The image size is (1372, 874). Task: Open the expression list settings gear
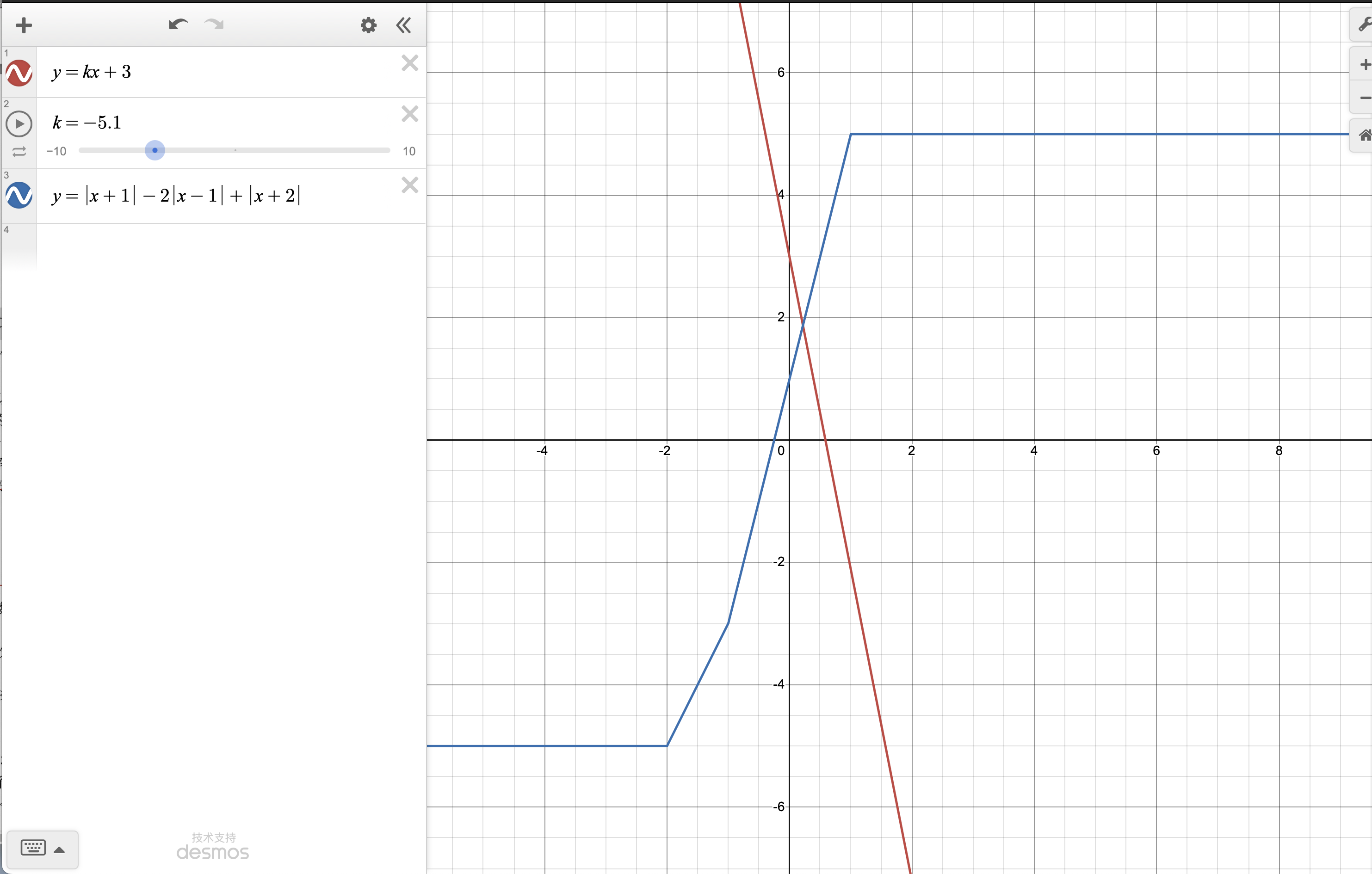click(369, 25)
